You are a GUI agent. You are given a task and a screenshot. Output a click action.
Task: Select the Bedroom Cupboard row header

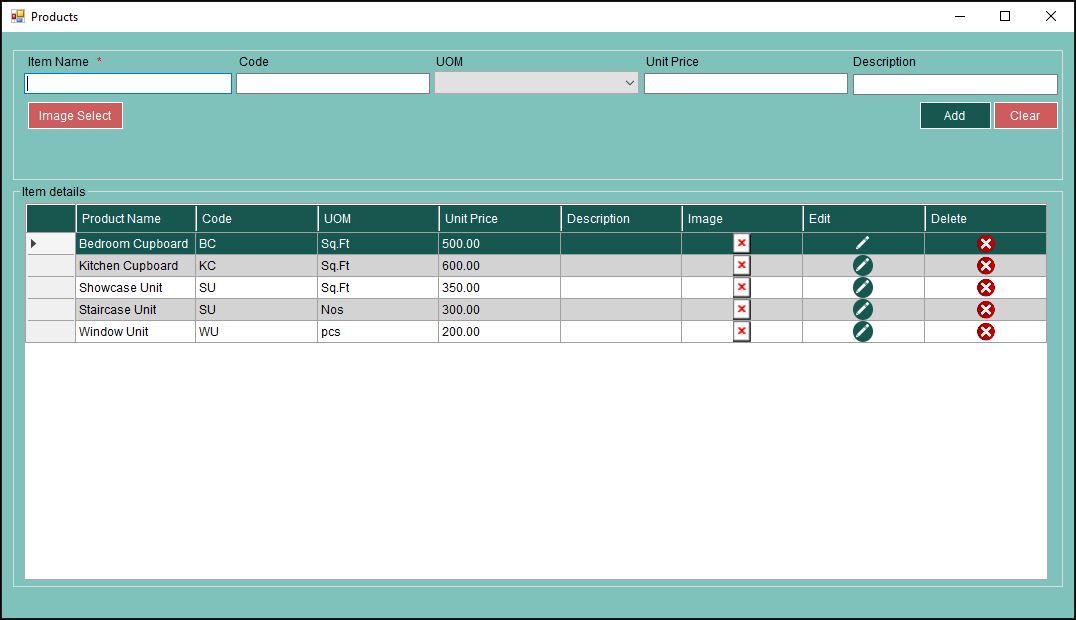click(50, 243)
